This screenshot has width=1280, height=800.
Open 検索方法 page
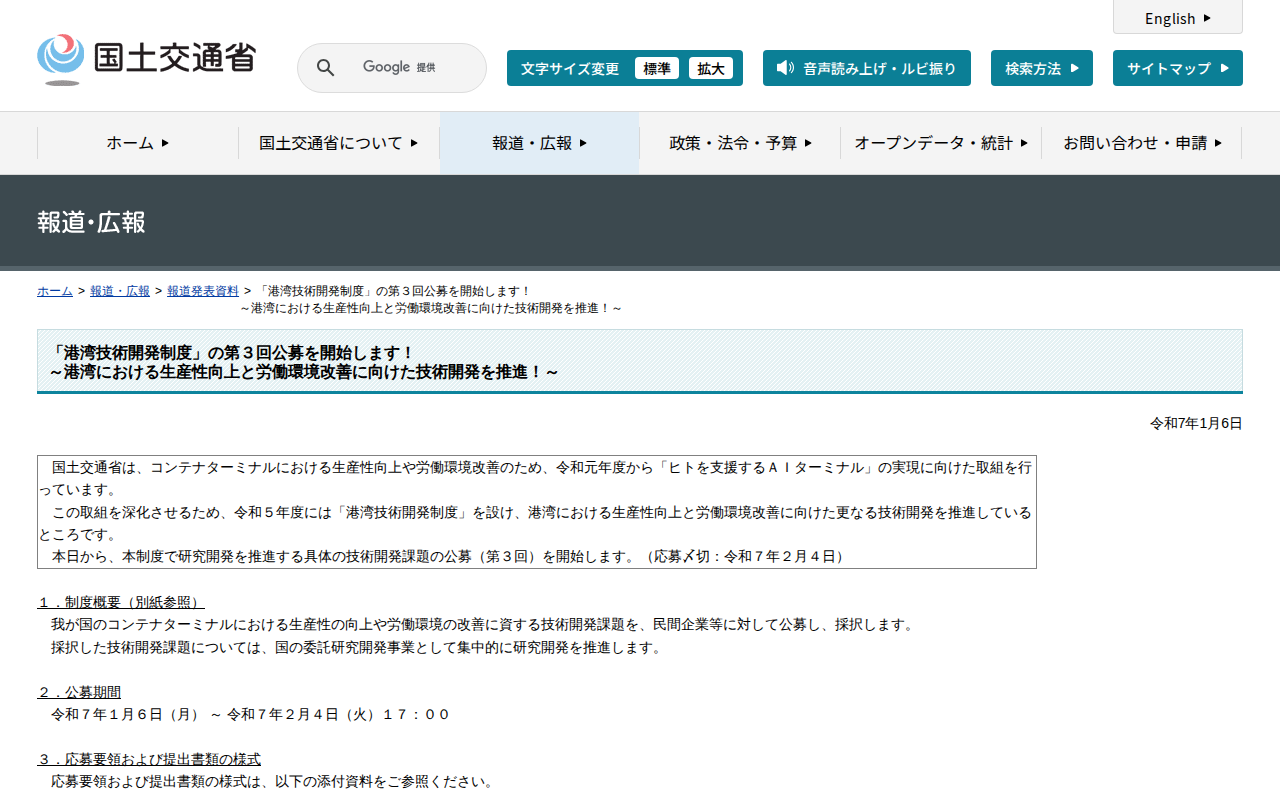click(x=1042, y=68)
